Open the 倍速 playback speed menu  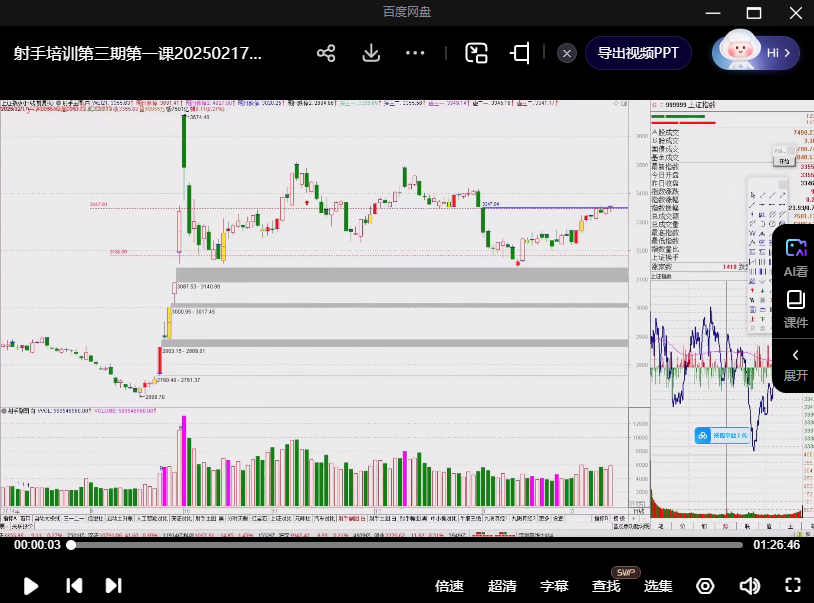coord(450,586)
